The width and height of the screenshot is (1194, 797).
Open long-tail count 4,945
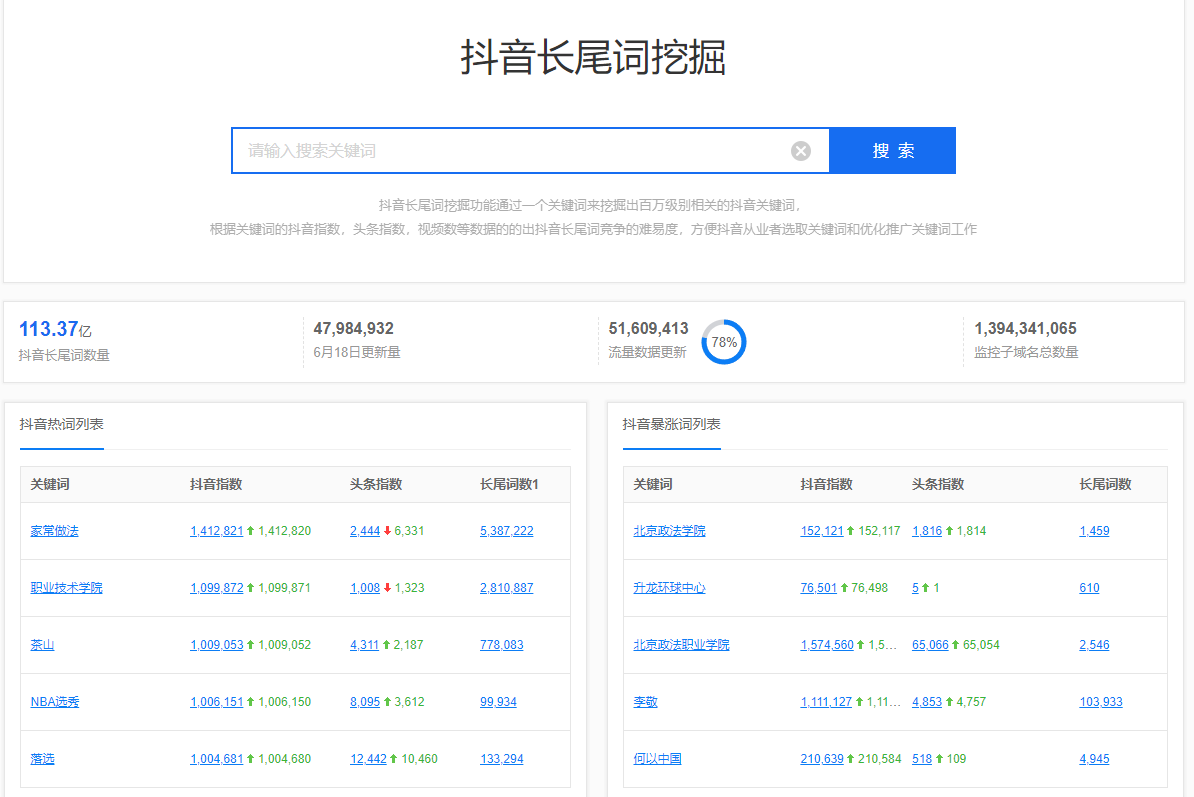1094,759
